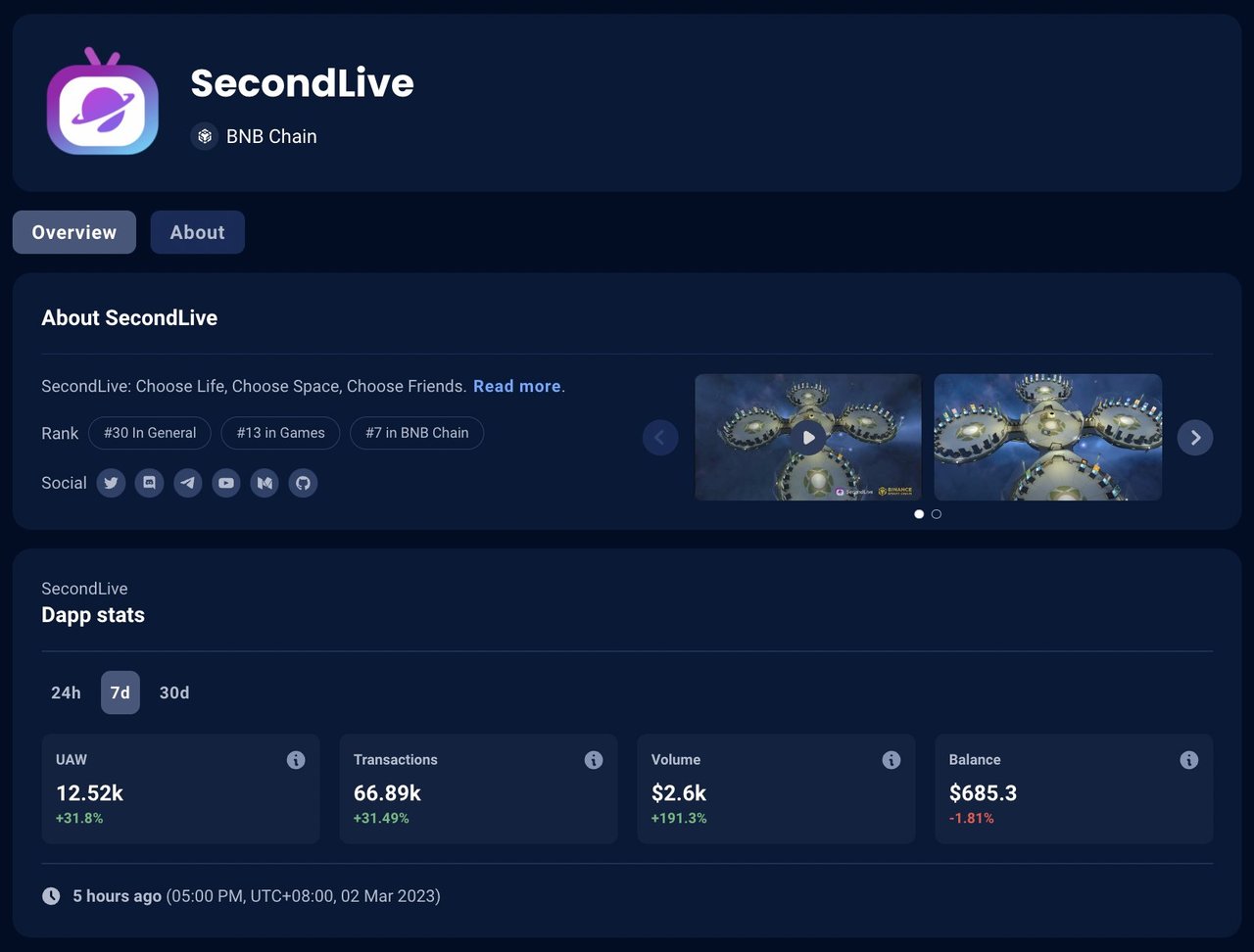1254x952 pixels.
Task: Click the +191.3% volume change
Action: pyautogui.click(x=679, y=818)
